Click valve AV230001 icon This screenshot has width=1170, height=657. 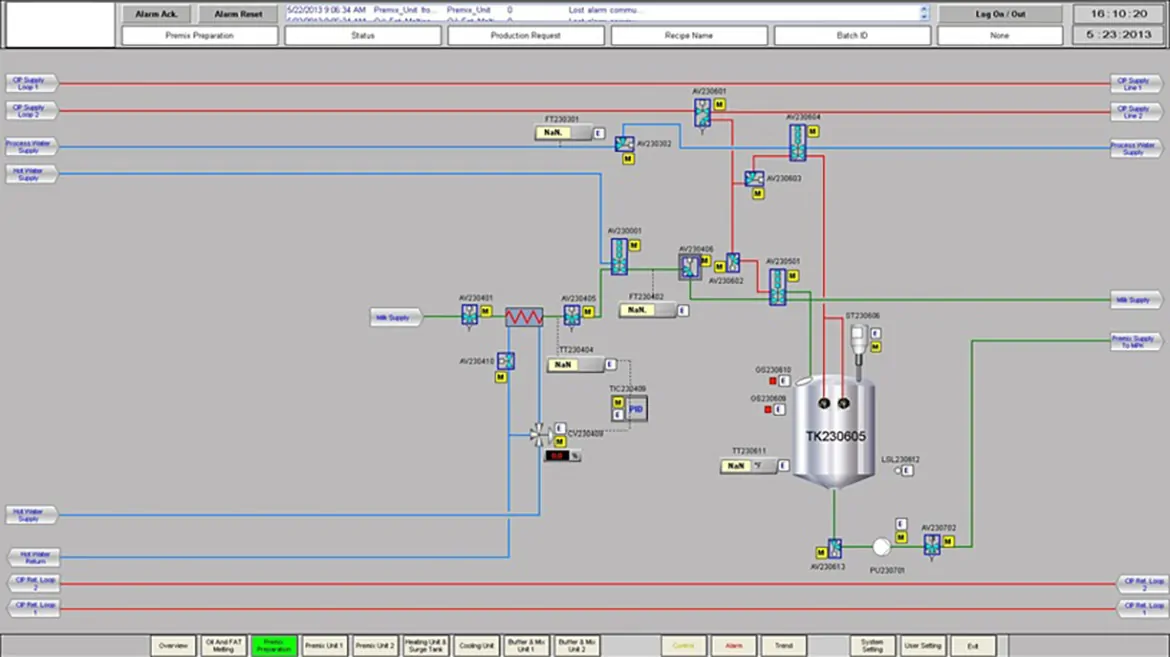coord(619,256)
